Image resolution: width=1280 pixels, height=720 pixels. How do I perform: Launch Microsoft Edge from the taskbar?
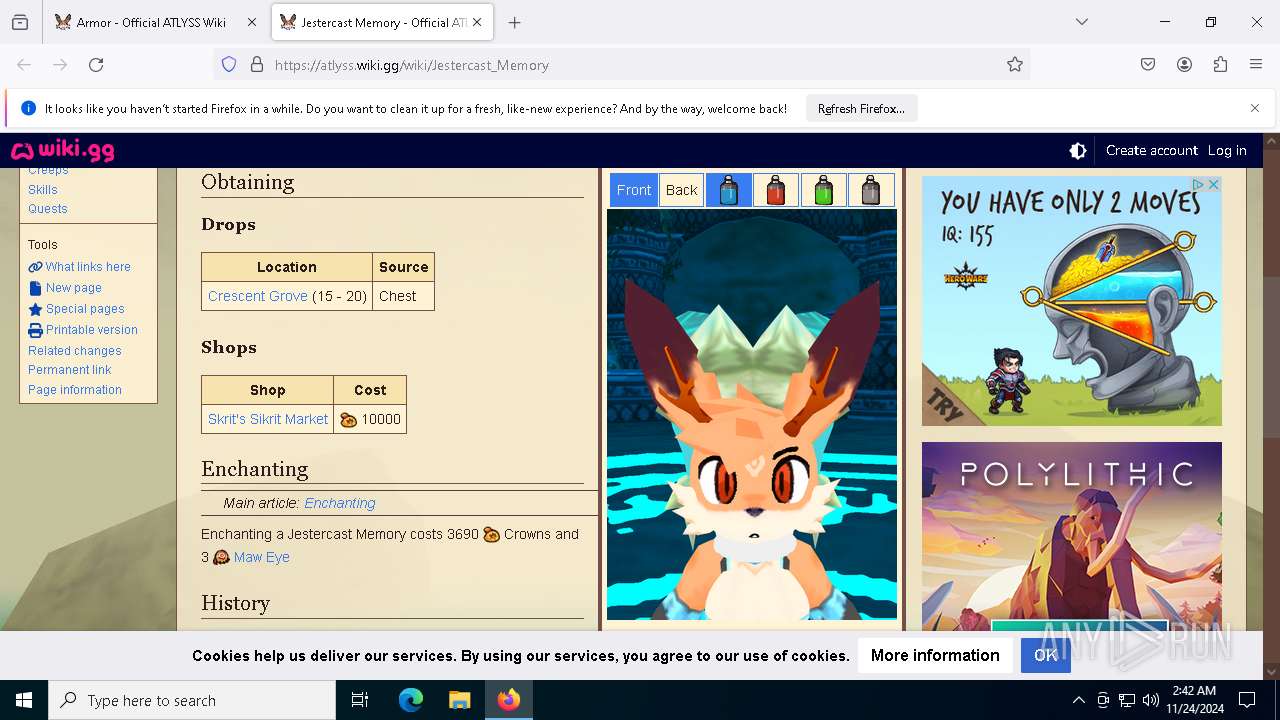tap(411, 700)
